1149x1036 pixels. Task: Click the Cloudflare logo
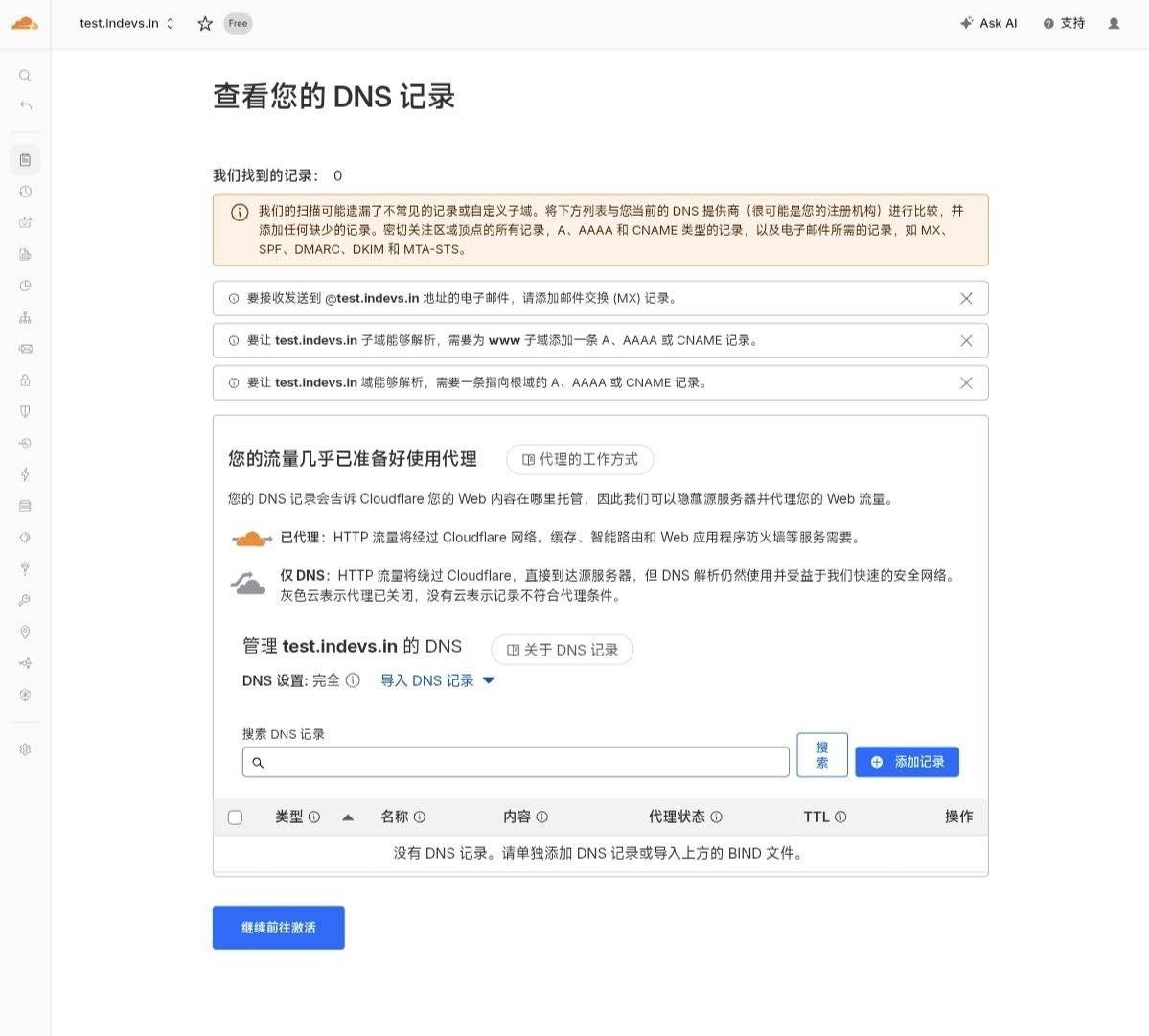pos(25,23)
